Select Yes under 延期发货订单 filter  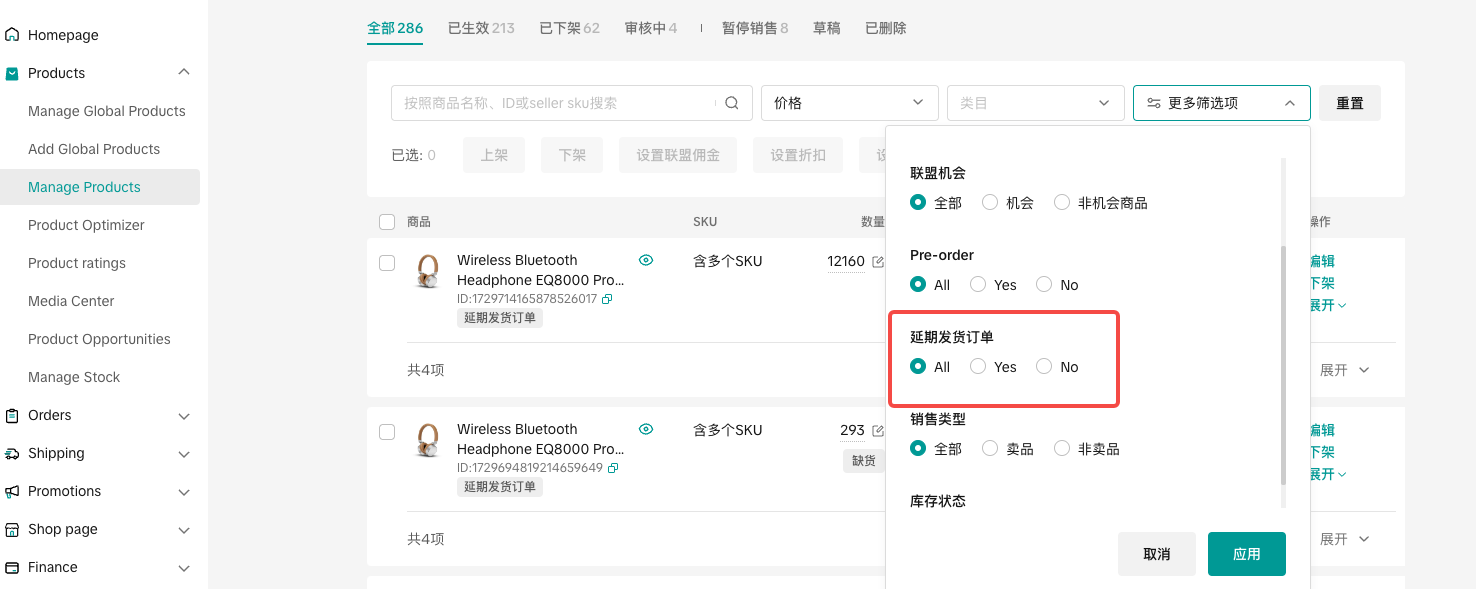point(978,367)
